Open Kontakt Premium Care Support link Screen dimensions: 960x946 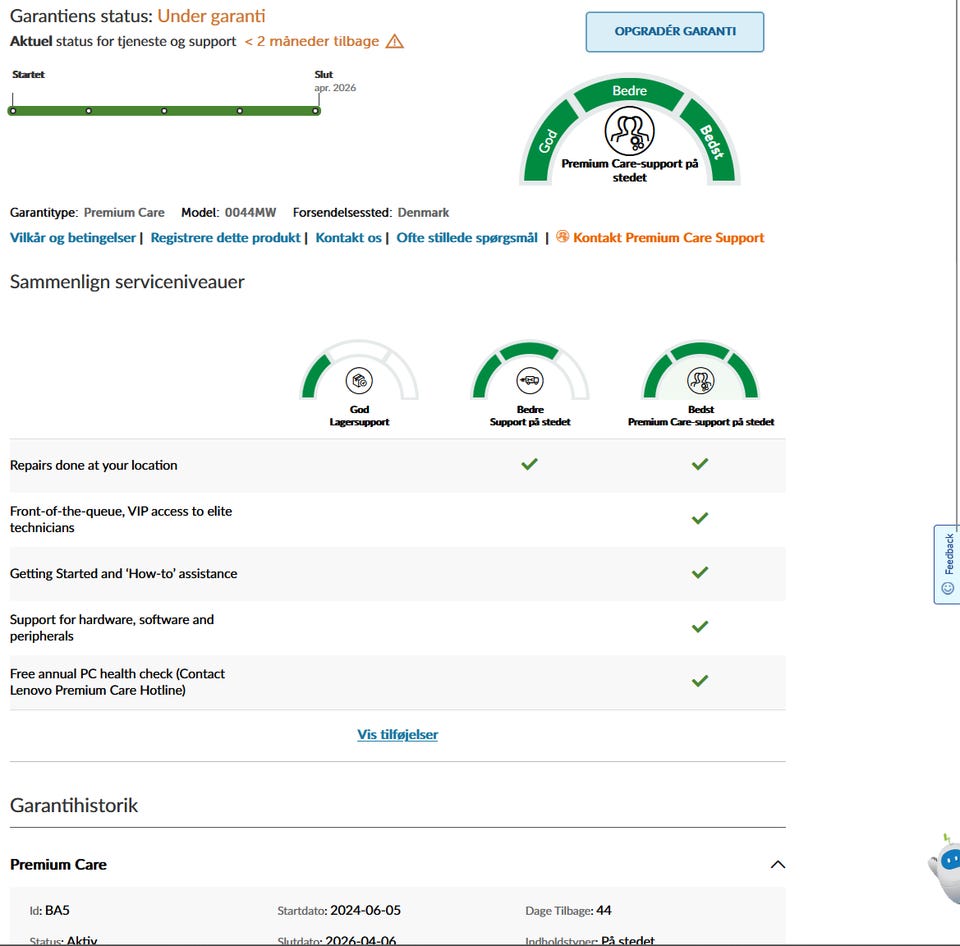click(669, 238)
